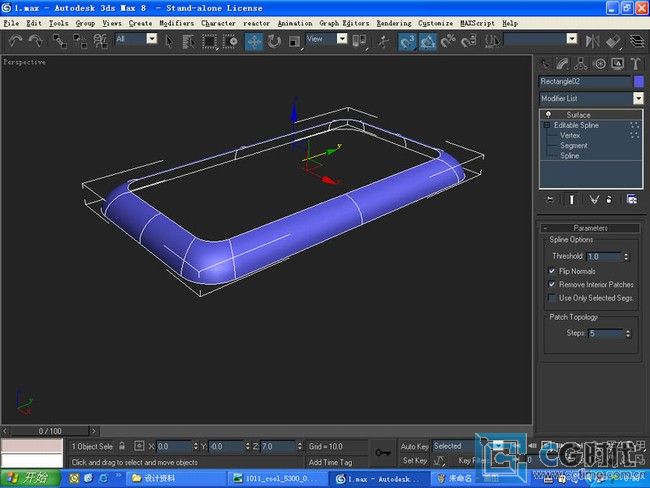The image size is (650, 488).
Task: Open Configure Modifier Sets icon
Action: pyautogui.click(x=632, y=200)
